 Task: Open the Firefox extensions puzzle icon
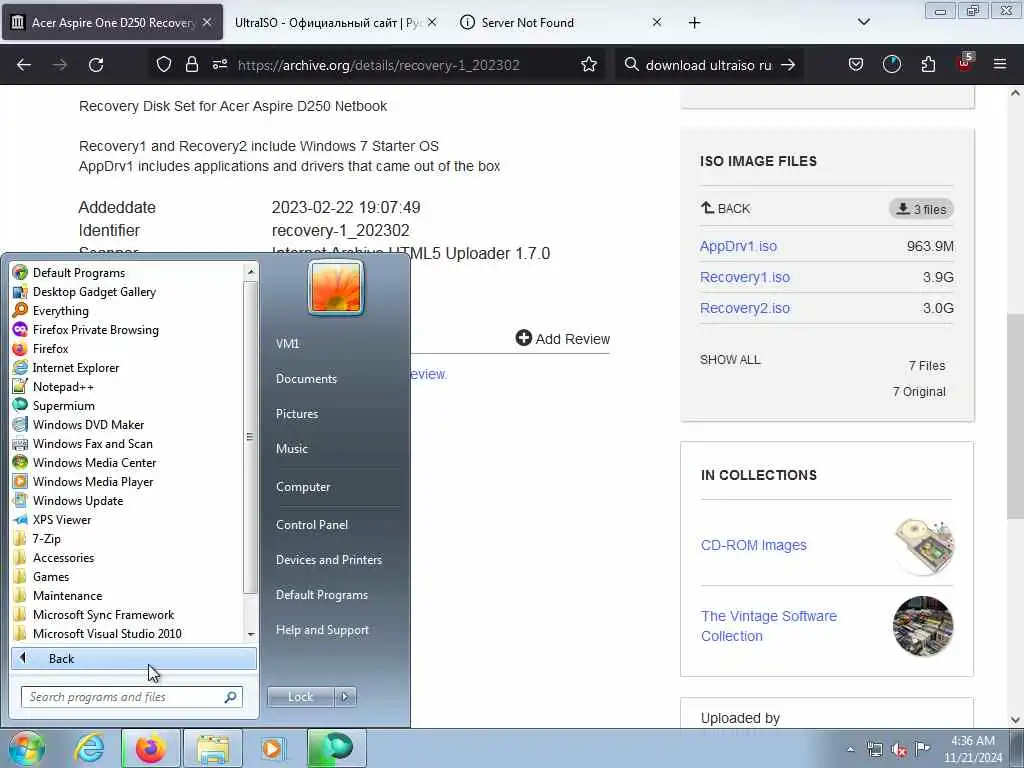click(928, 65)
